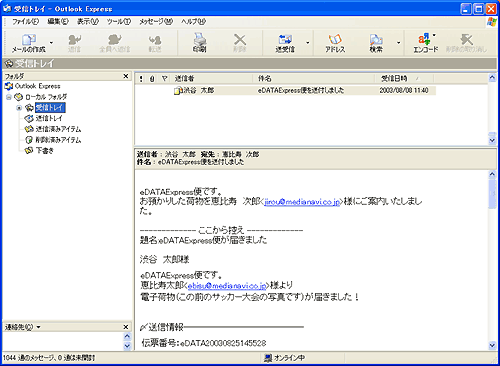Image resolution: width=500 pixels, height=366 pixels.
Task: Close the Contacts (連絡先) pane
Action: click(x=126, y=327)
